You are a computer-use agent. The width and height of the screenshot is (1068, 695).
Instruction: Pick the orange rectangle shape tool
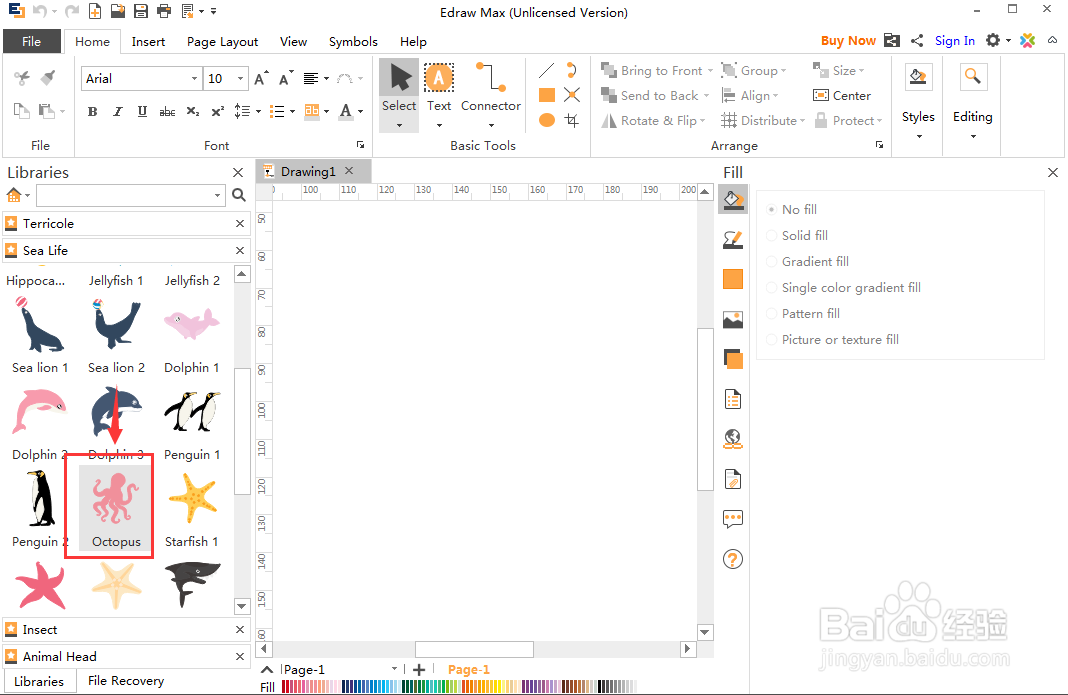coord(546,95)
